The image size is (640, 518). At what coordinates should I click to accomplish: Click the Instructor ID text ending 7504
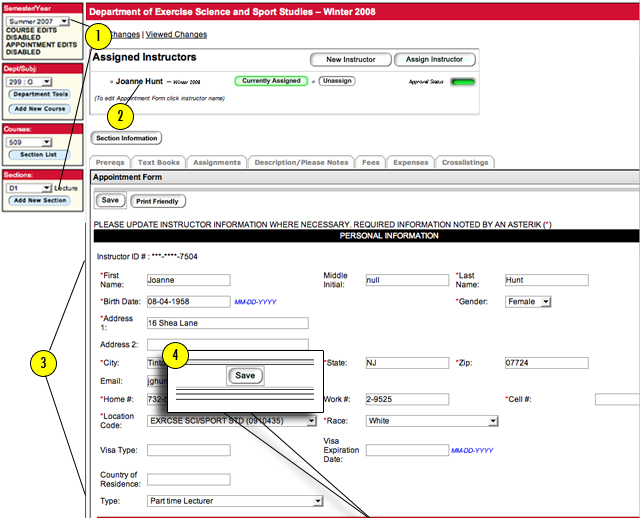click(x=147, y=257)
